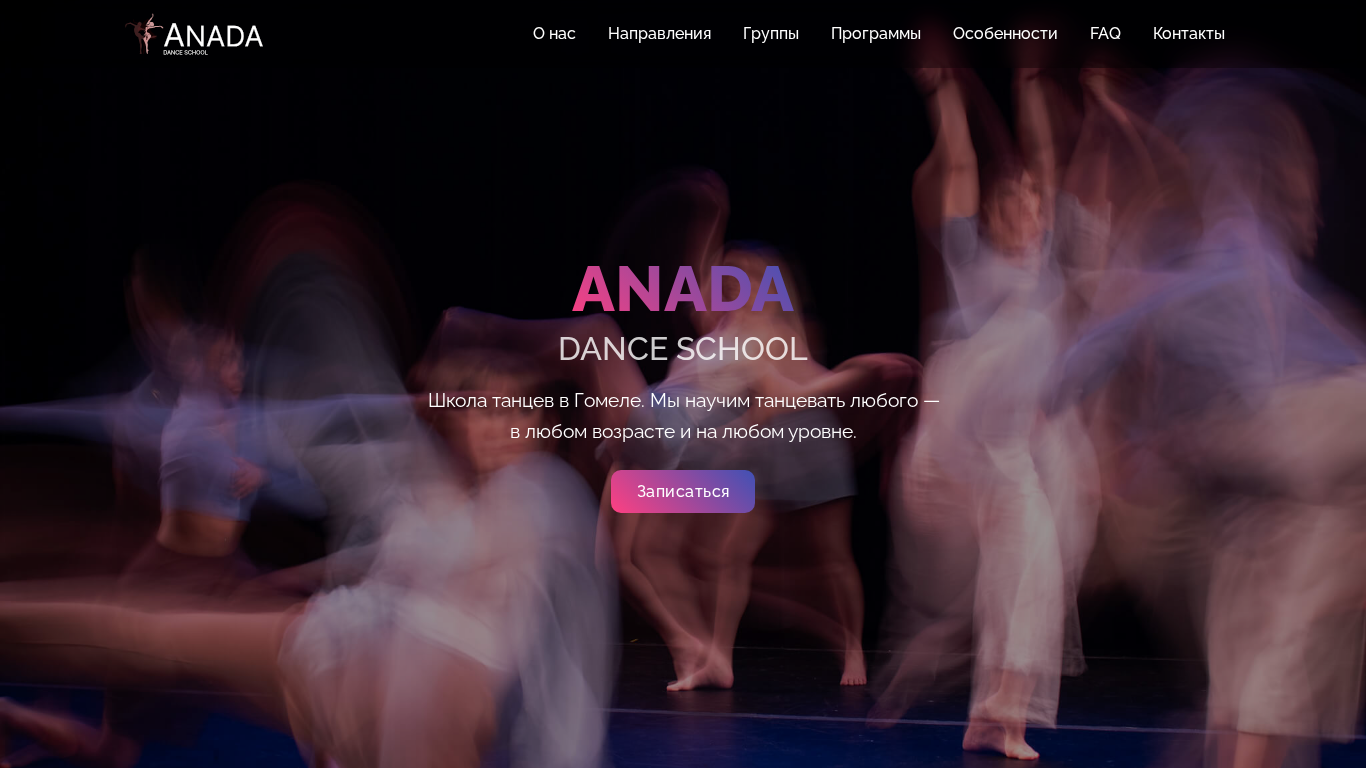This screenshot has height=768, width=1366.
Task: Open the ANADA logo text in header
Action: 213,35
